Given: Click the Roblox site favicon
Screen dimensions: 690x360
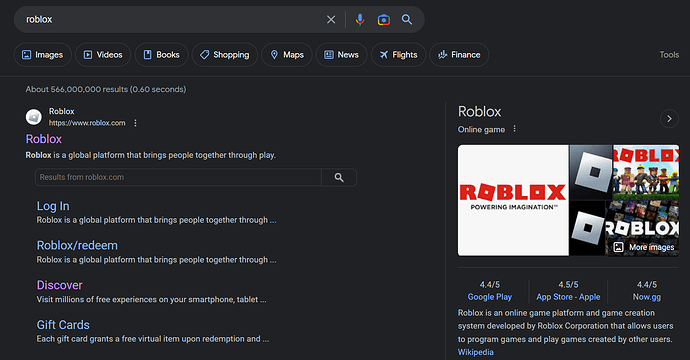Looking at the screenshot, I should tap(34, 117).
